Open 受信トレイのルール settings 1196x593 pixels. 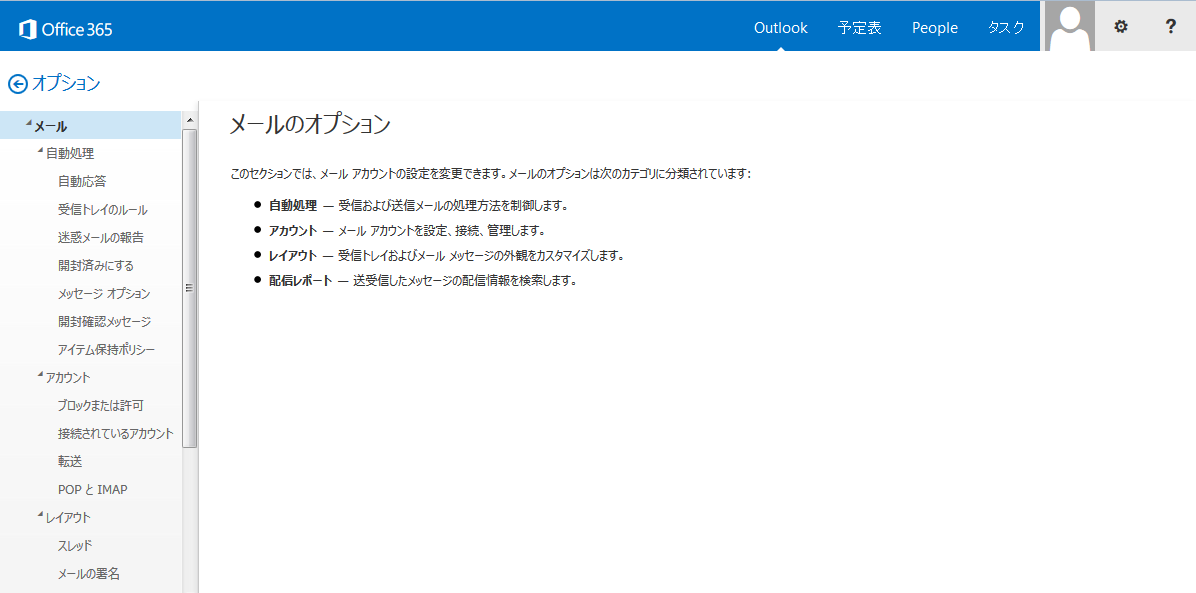coord(102,209)
